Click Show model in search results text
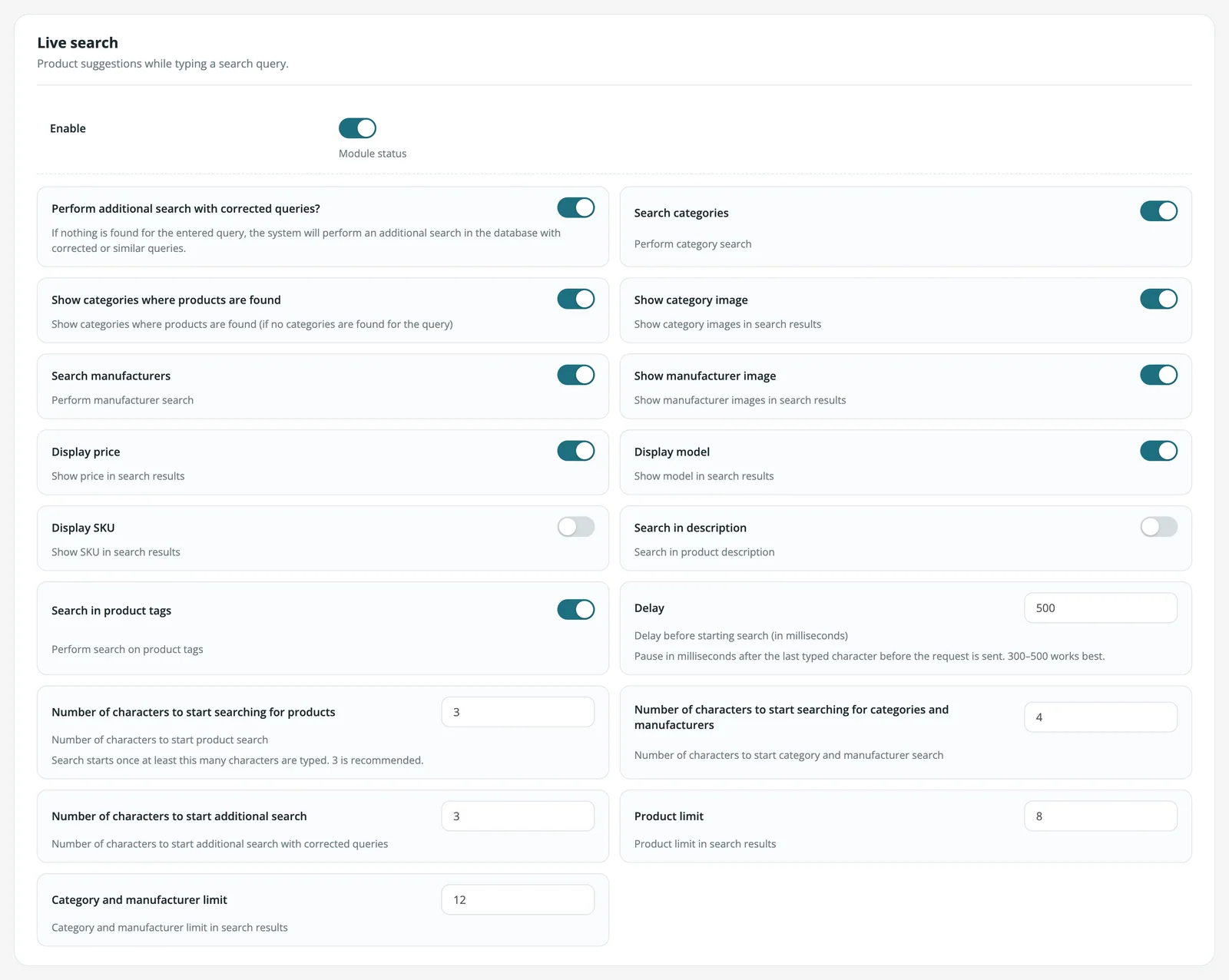 [704, 476]
